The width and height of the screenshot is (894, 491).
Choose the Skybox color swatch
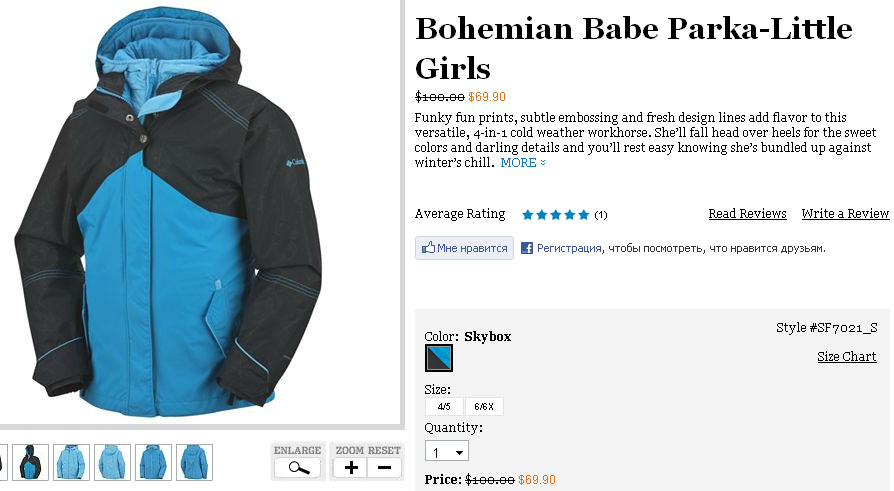439,358
